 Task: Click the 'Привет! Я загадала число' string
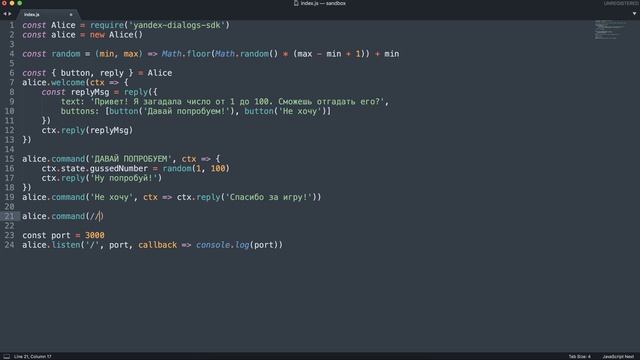click(x=239, y=102)
